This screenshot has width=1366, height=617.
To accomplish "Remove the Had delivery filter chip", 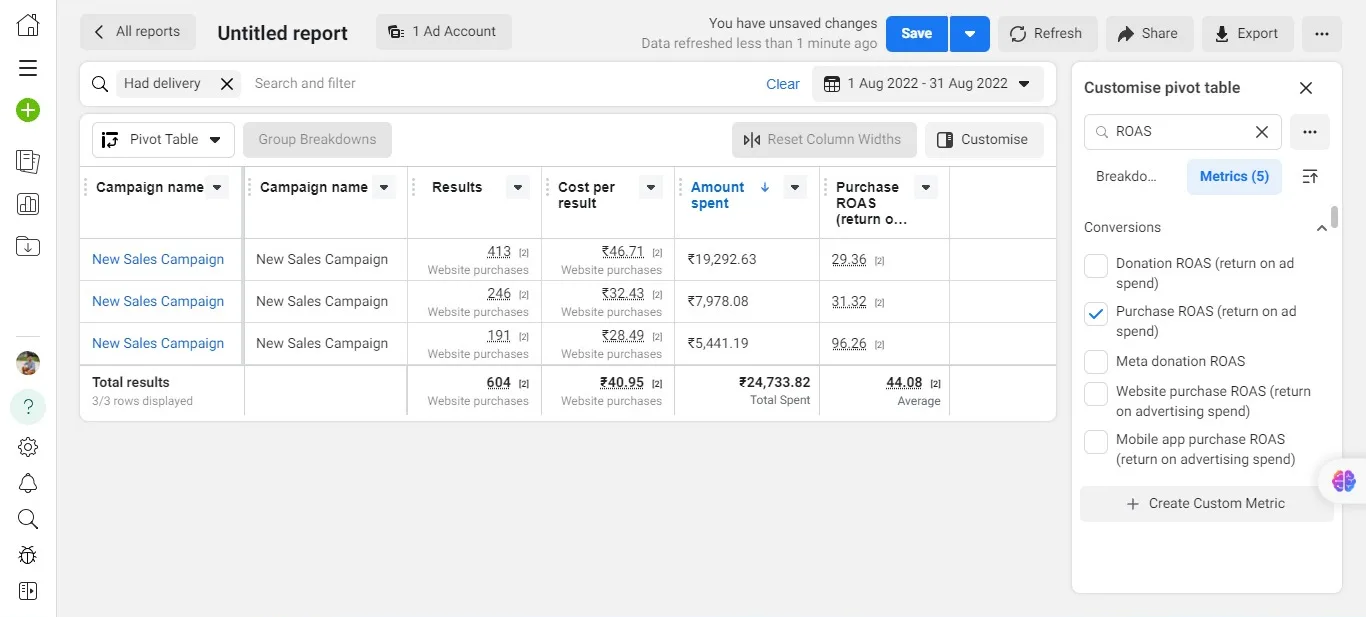I will coord(227,84).
